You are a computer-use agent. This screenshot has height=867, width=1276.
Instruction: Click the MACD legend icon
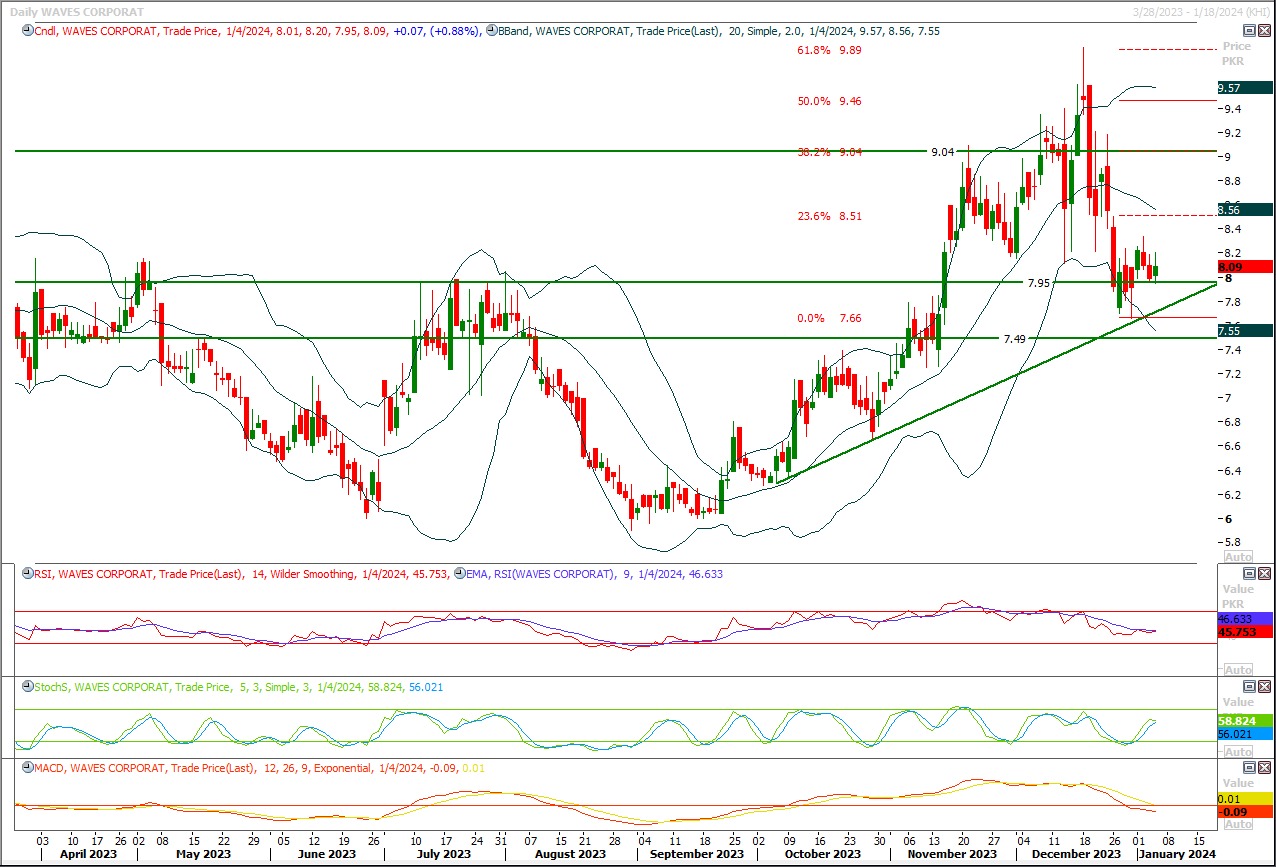click(x=26, y=768)
